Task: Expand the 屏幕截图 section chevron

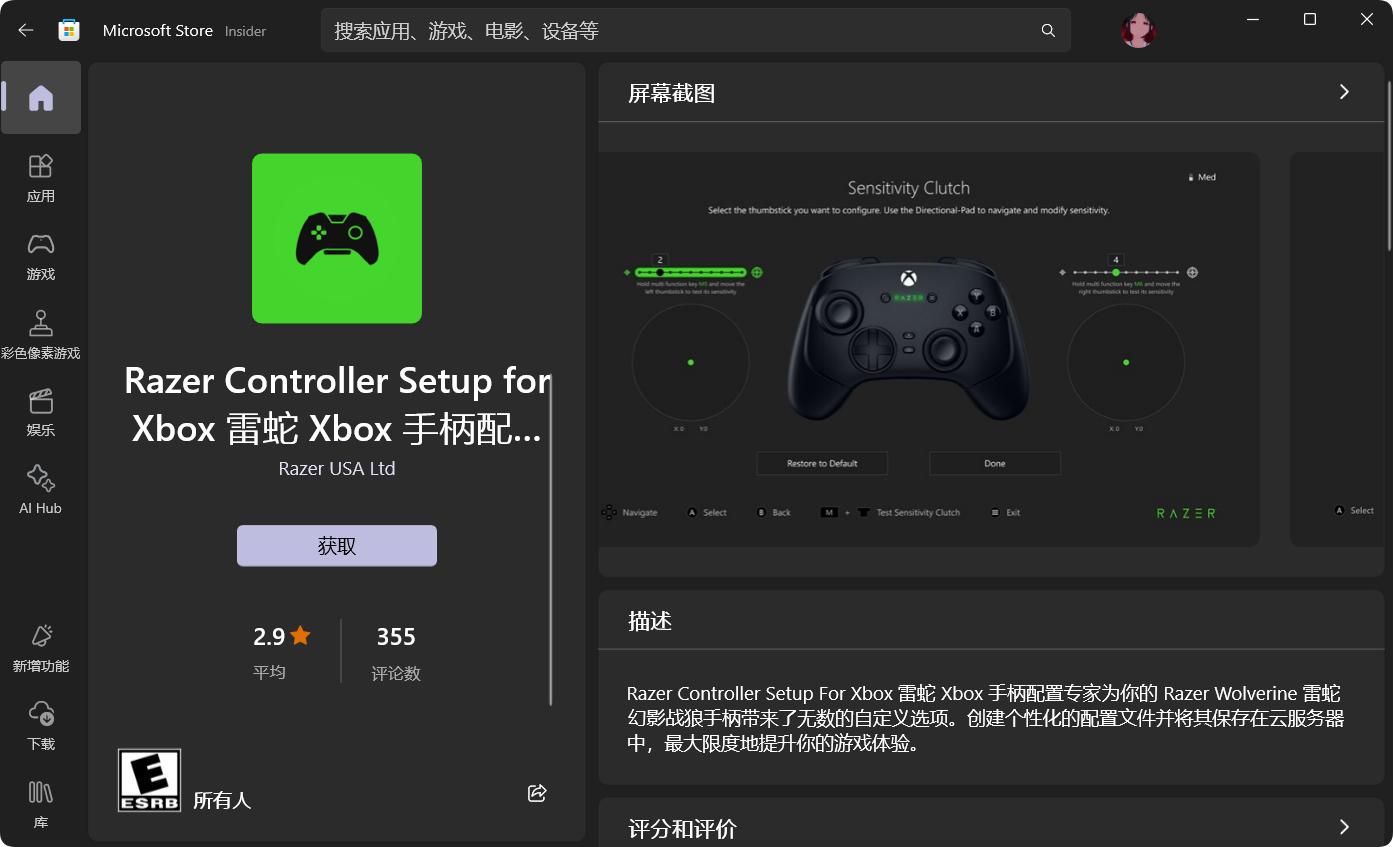Action: [x=1344, y=92]
